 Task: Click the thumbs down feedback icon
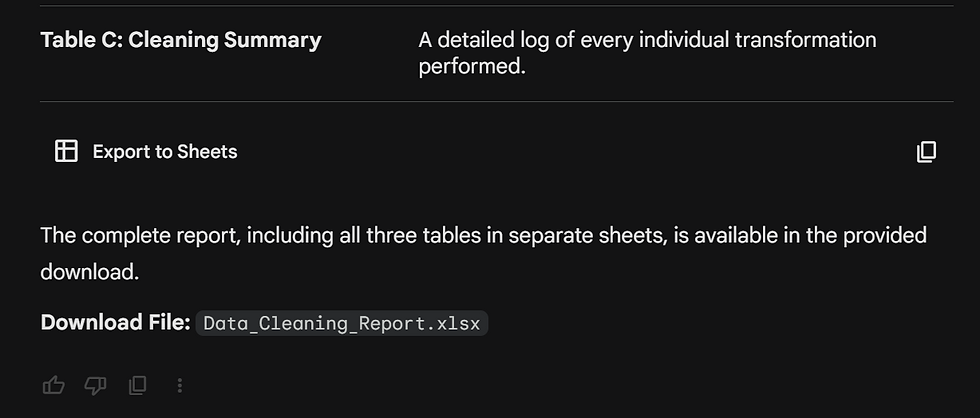(x=95, y=385)
